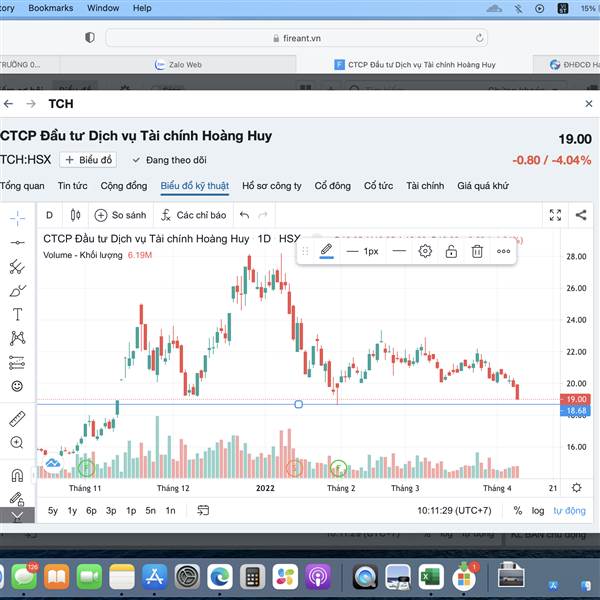The height and width of the screenshot is (600, 600).
Task: Delete the selected horizontal line
Action: (477, 252)
